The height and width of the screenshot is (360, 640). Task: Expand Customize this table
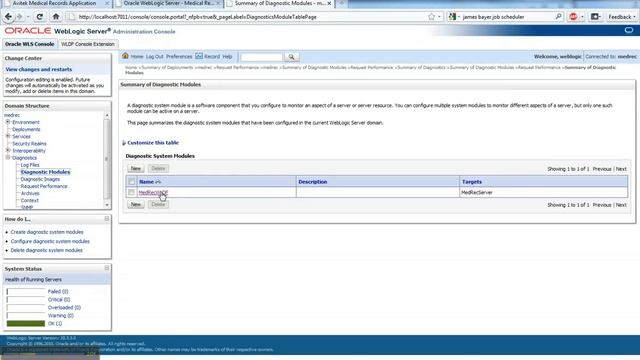point(153,142)
